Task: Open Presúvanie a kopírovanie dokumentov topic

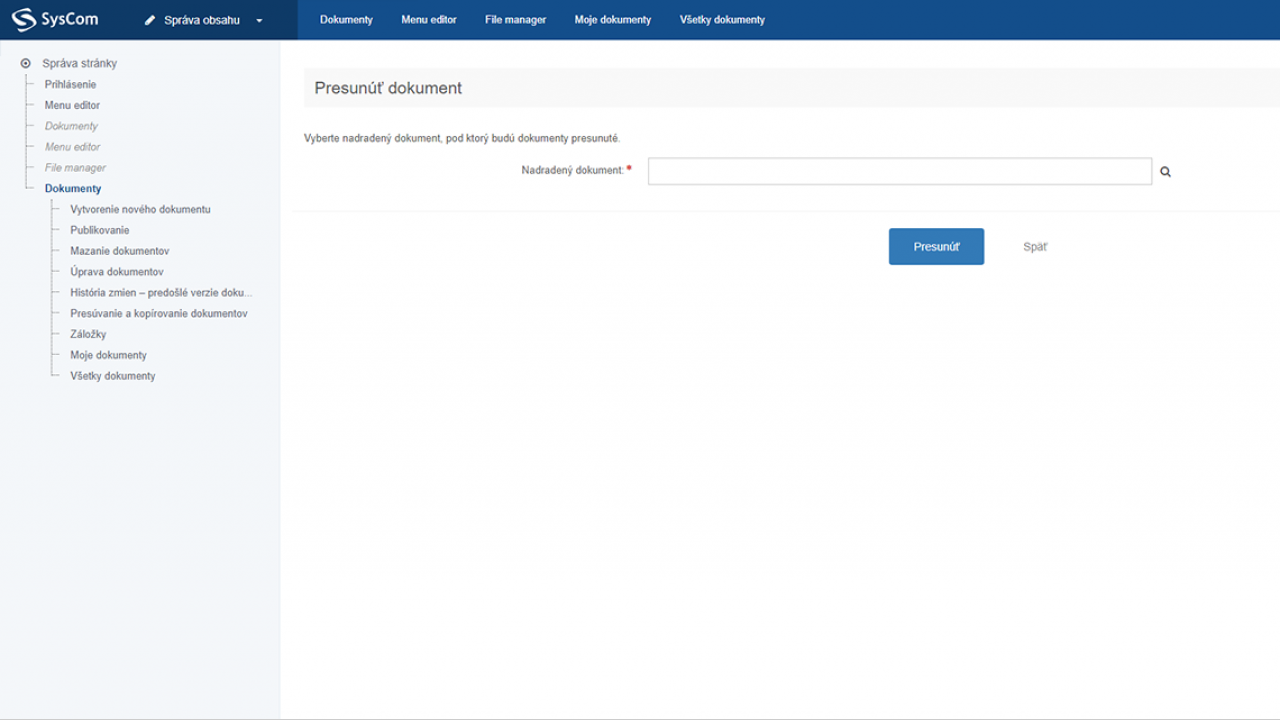Action: [x=158, y=313]
